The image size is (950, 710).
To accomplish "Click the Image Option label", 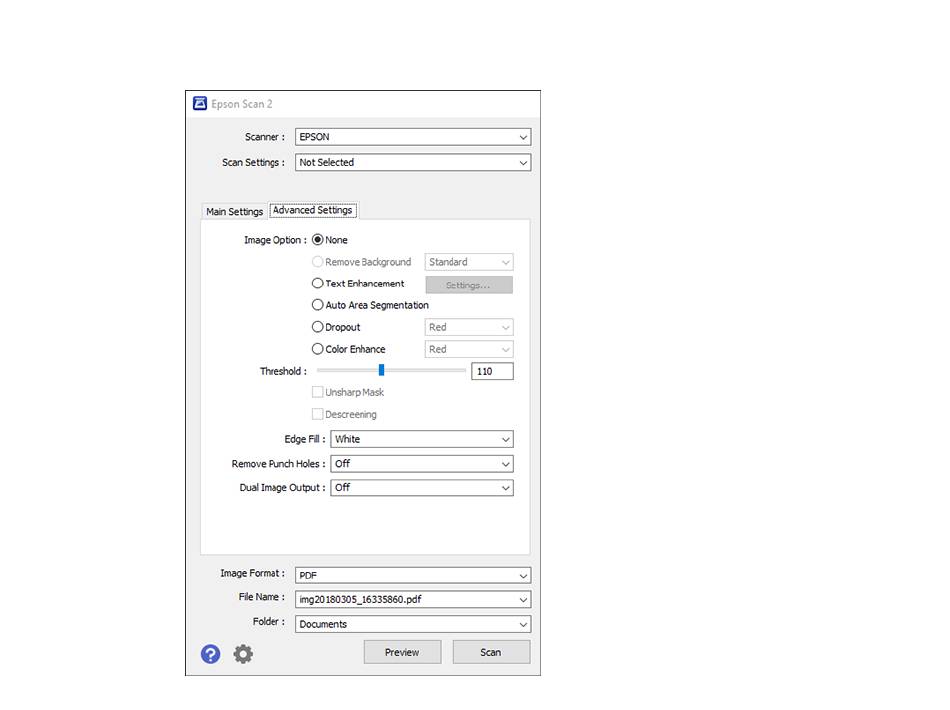I will coord(275,240).
